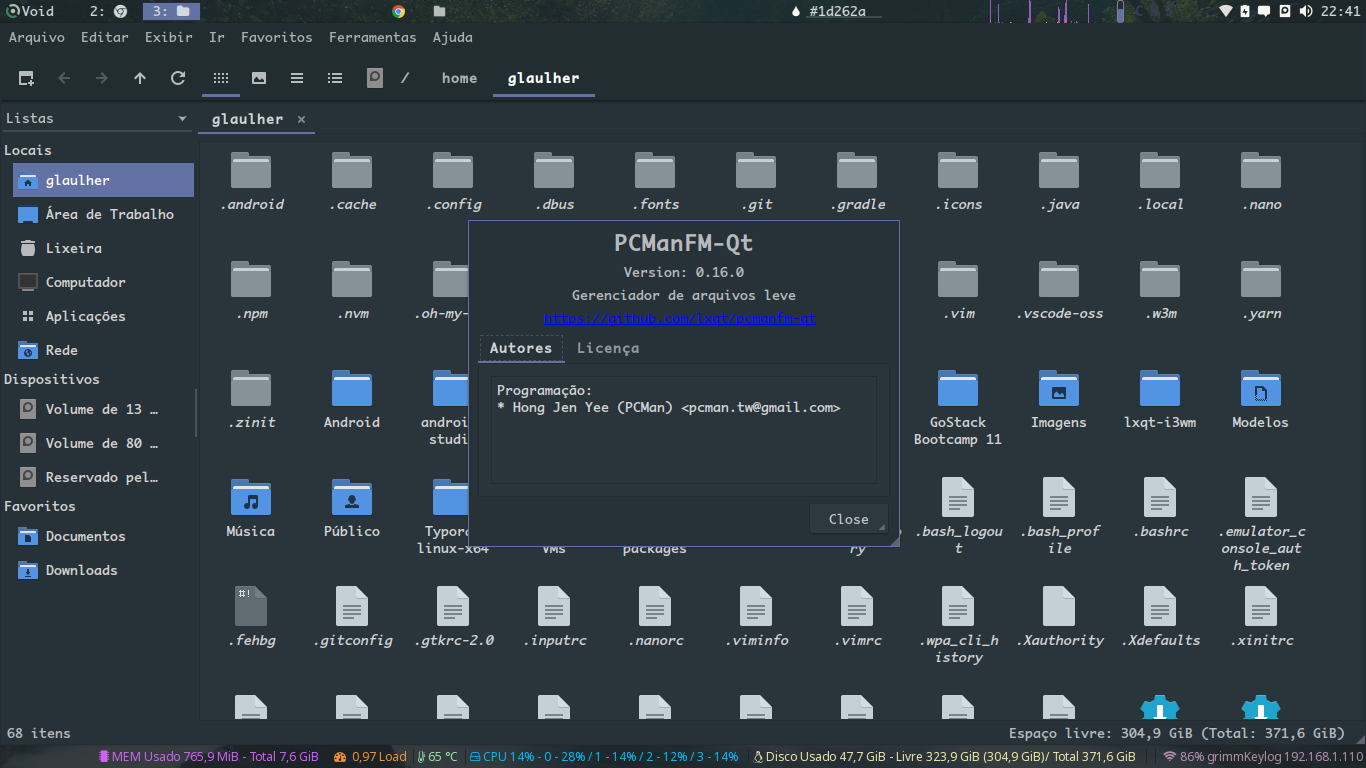Open Computador in sidebar
1366x768 pixels.
tap(103, 282)
